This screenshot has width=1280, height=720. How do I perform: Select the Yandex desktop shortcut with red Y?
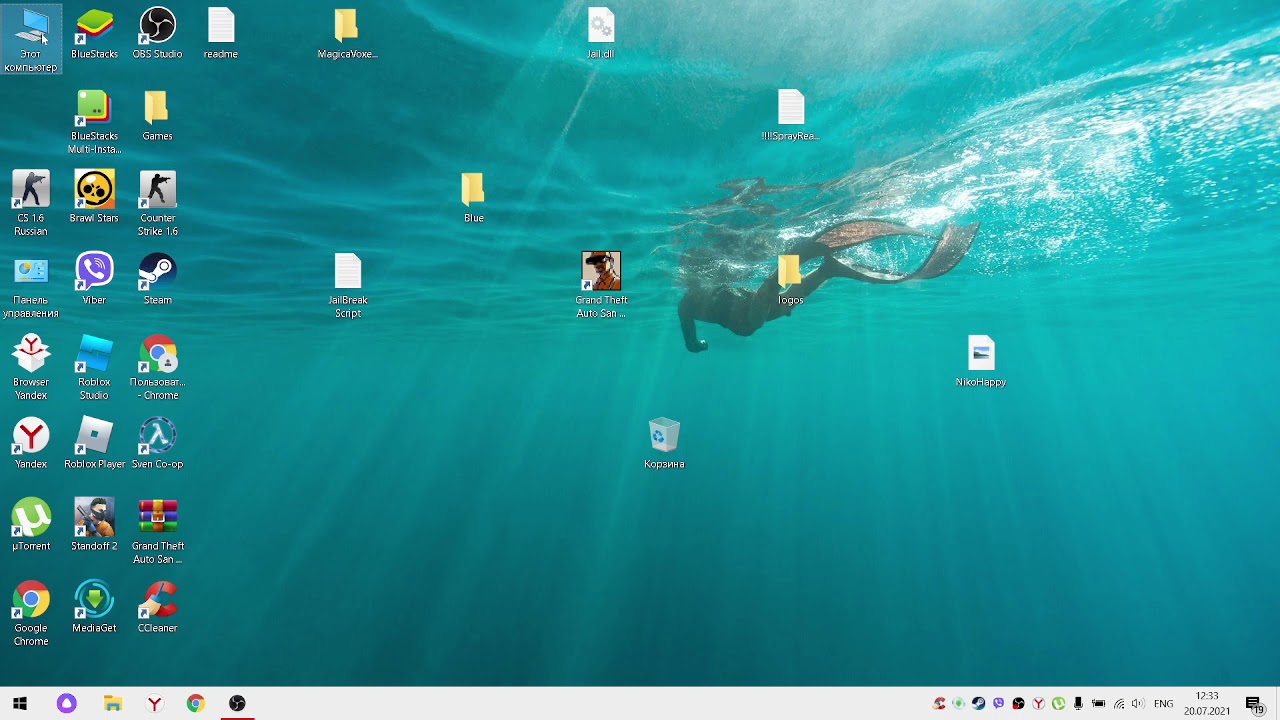point(31,444)
